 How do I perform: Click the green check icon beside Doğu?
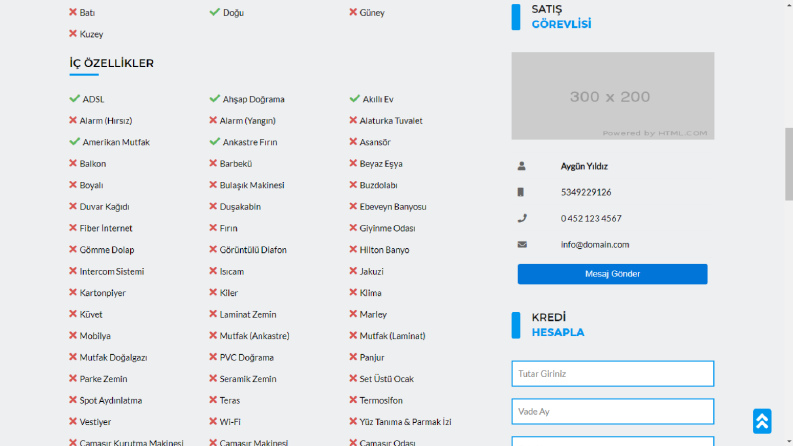coord(214,12)
